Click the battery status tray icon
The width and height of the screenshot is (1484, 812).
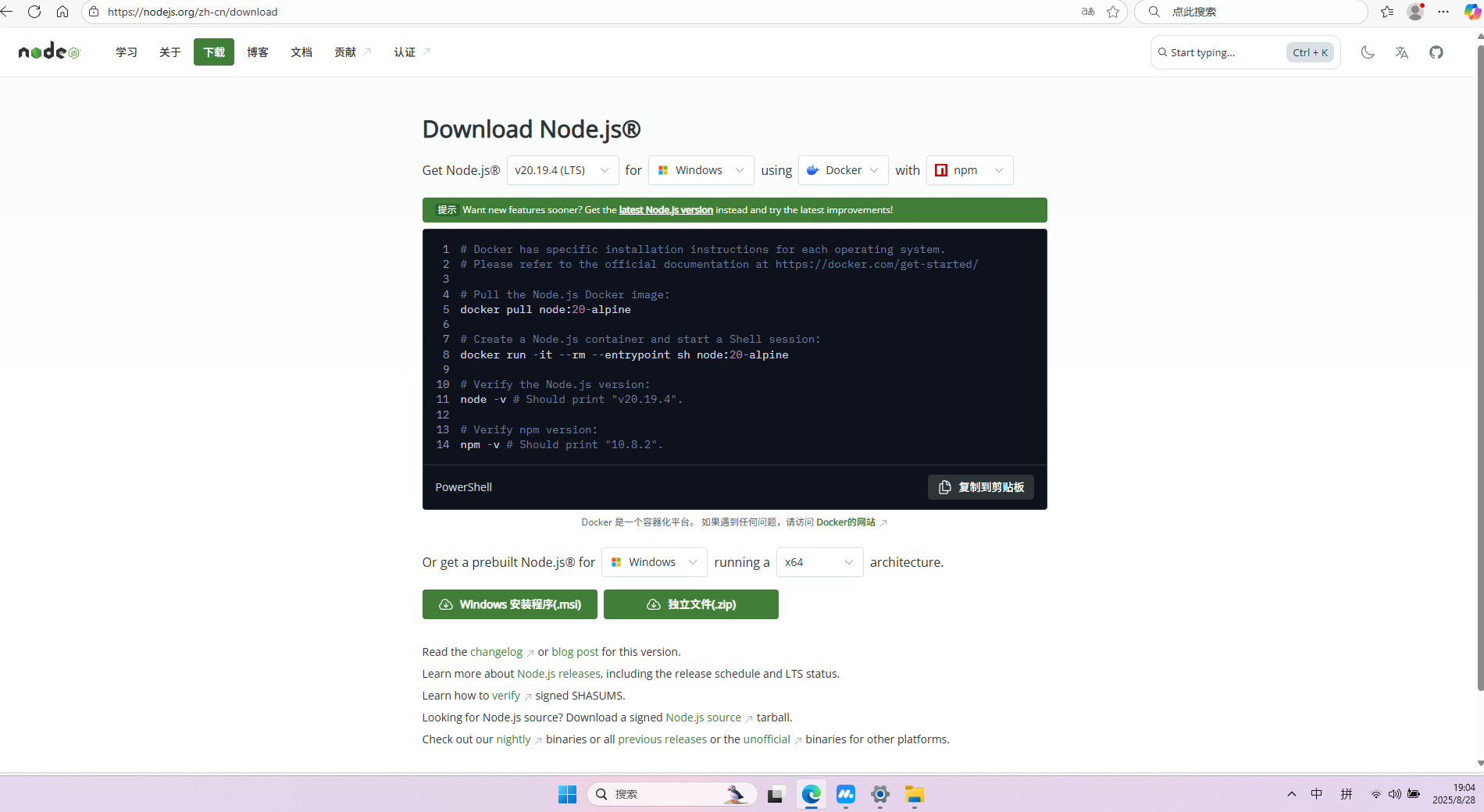(1414, 794)
